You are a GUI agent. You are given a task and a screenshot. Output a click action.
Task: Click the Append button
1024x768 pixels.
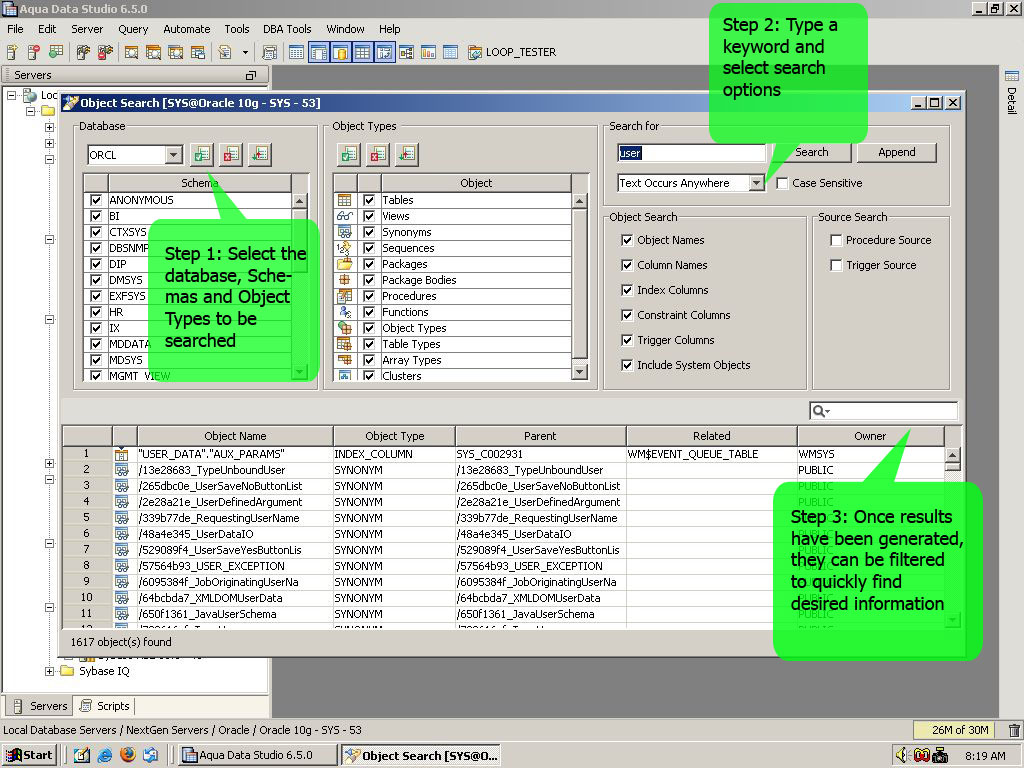point(897,152)
